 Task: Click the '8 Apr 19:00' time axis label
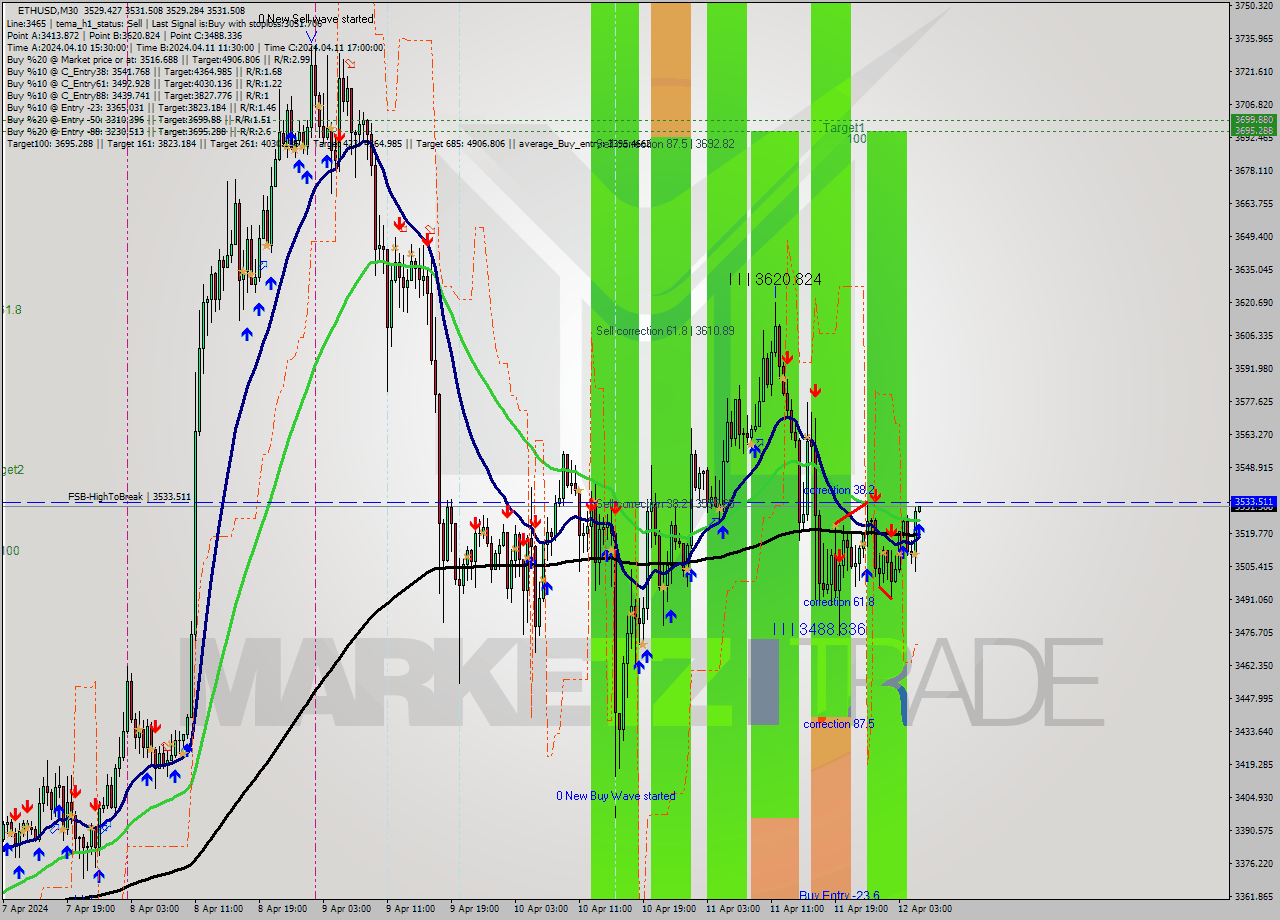coord(282,910)
